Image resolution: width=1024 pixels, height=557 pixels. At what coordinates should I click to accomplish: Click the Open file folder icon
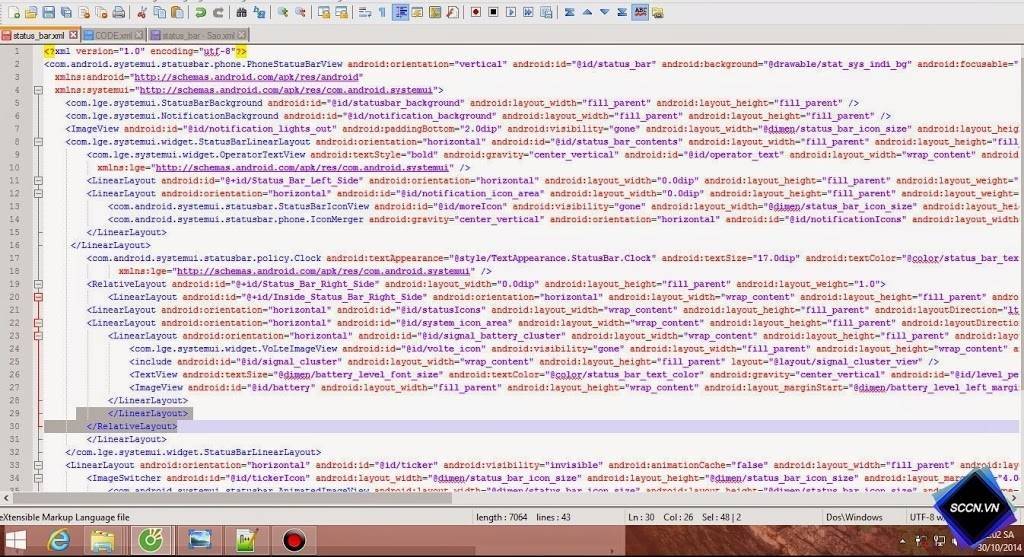point(31,12)
